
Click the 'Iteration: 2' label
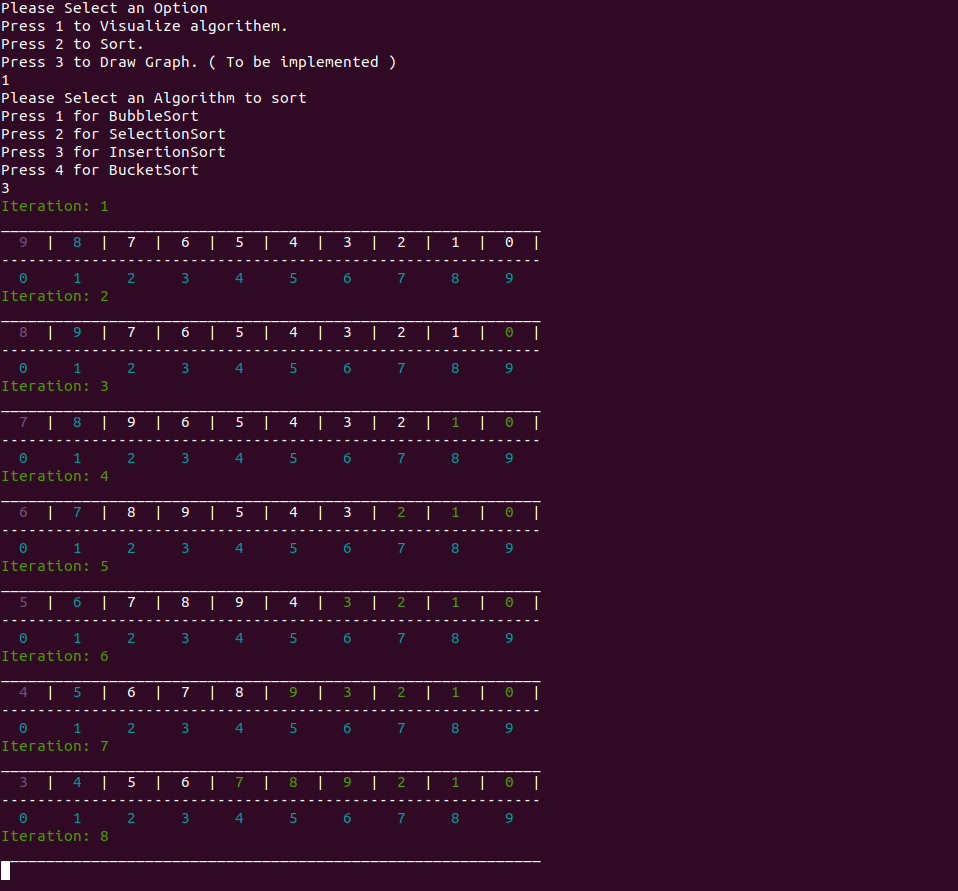coord(55,296)
